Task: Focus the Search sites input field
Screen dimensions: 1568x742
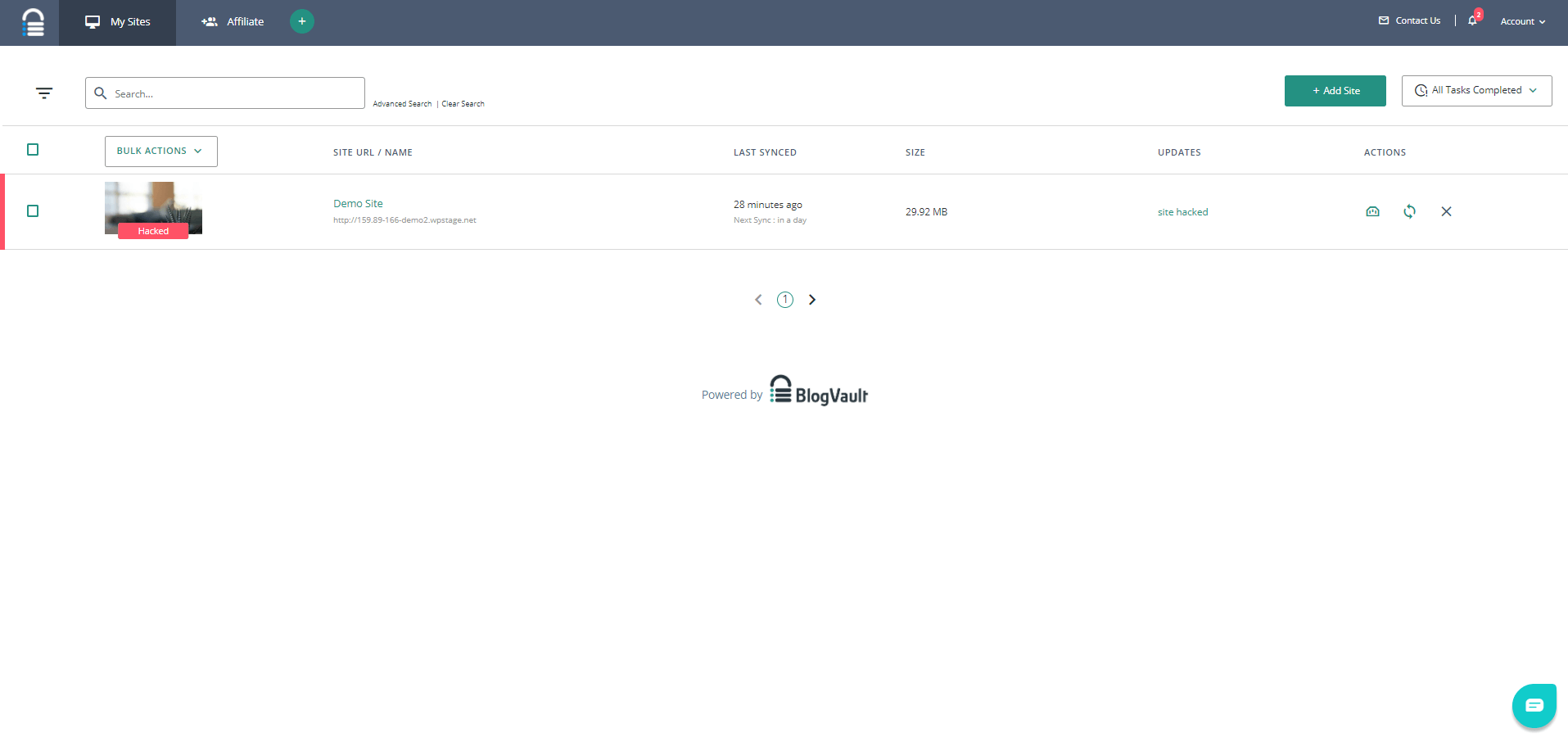Action: pyautogui.click(x=233, y=93)
